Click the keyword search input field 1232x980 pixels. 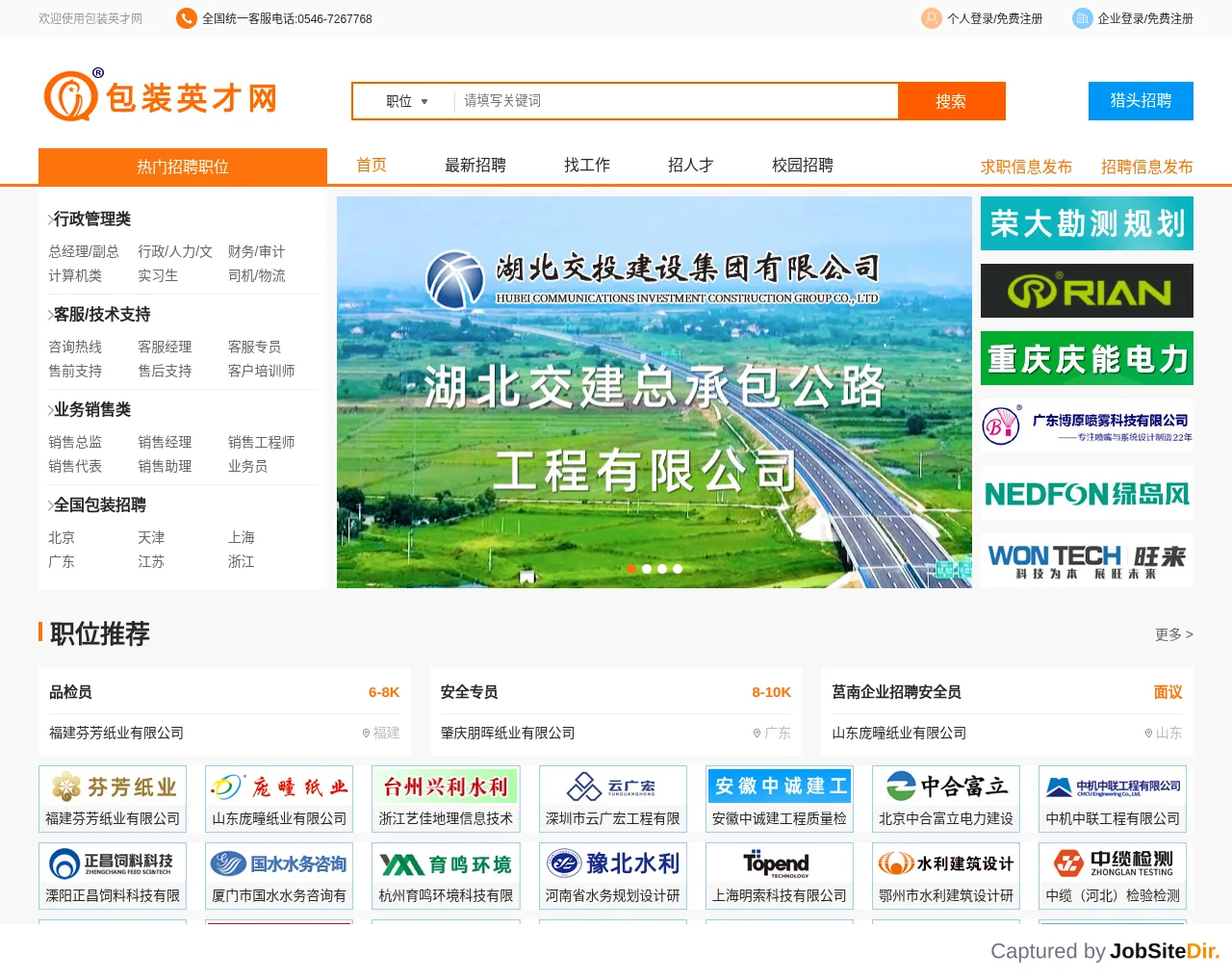[x=676, y=101]
